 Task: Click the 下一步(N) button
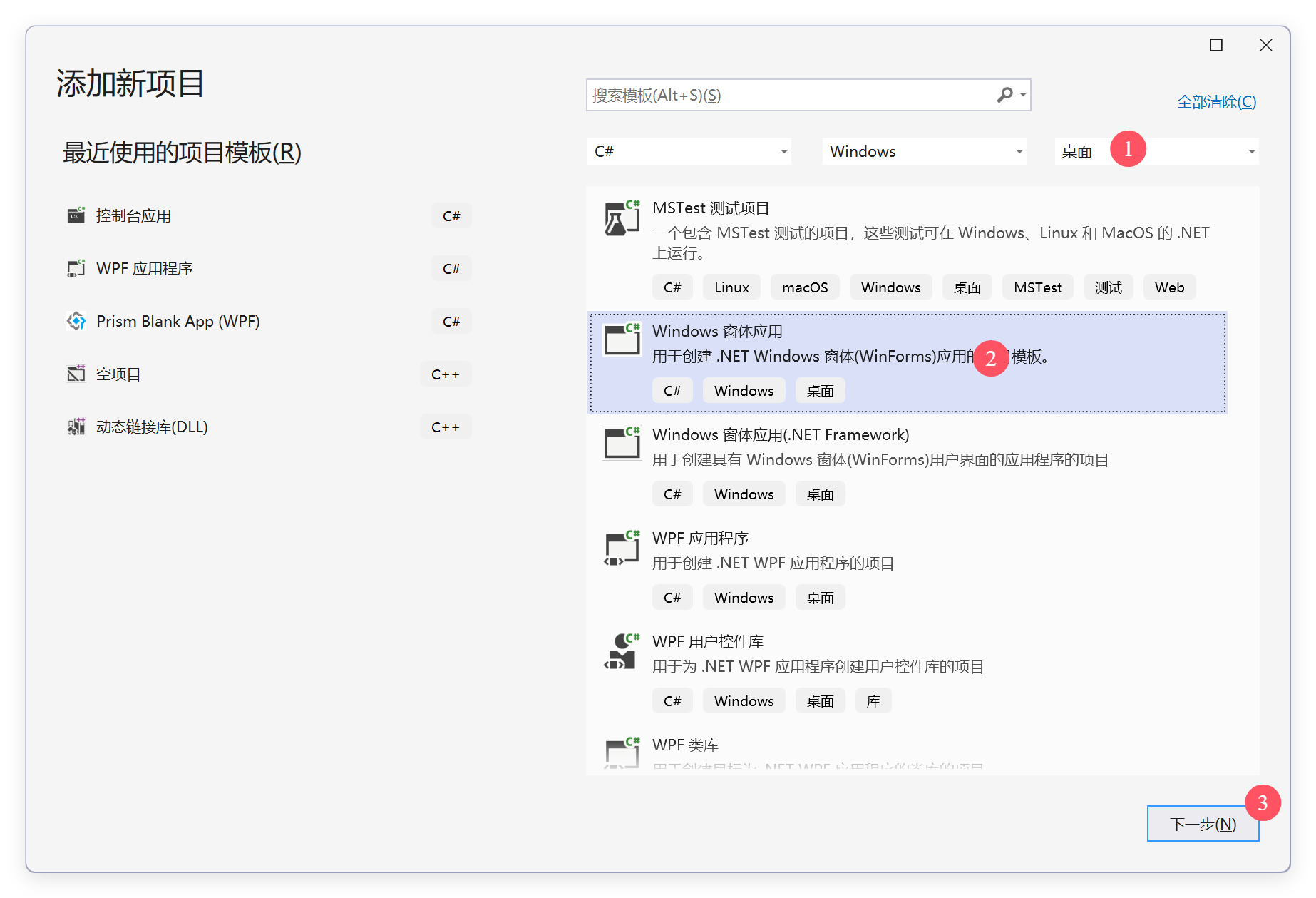(x=1203, y=824)
